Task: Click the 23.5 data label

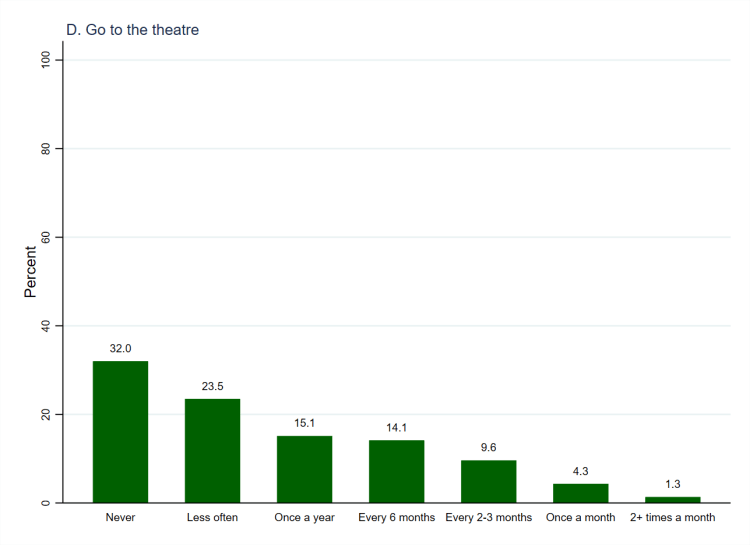Action: point(212,385)
